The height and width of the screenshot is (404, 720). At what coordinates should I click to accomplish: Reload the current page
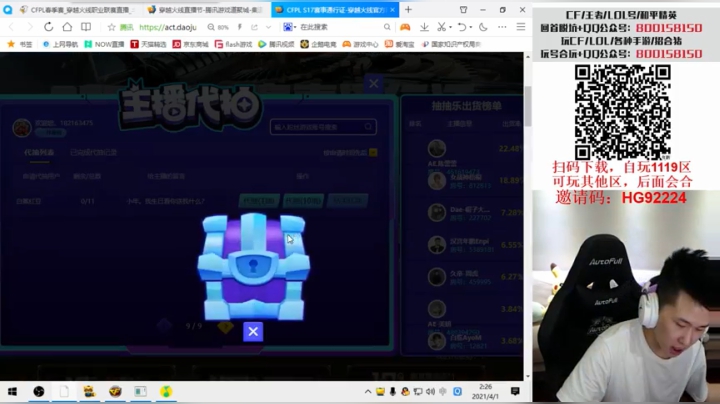click(48, 27)
